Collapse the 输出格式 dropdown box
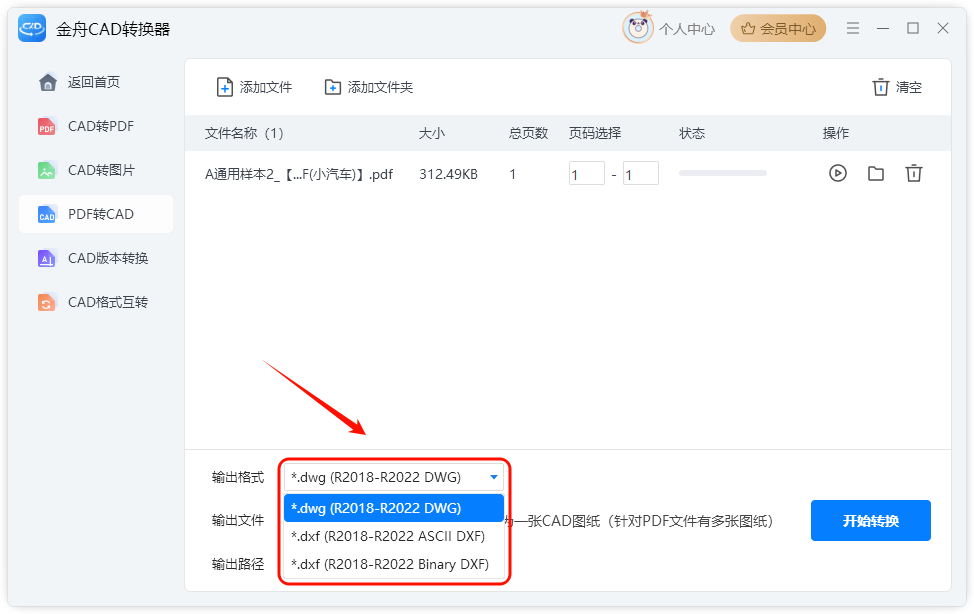 (x=394, y=477)
